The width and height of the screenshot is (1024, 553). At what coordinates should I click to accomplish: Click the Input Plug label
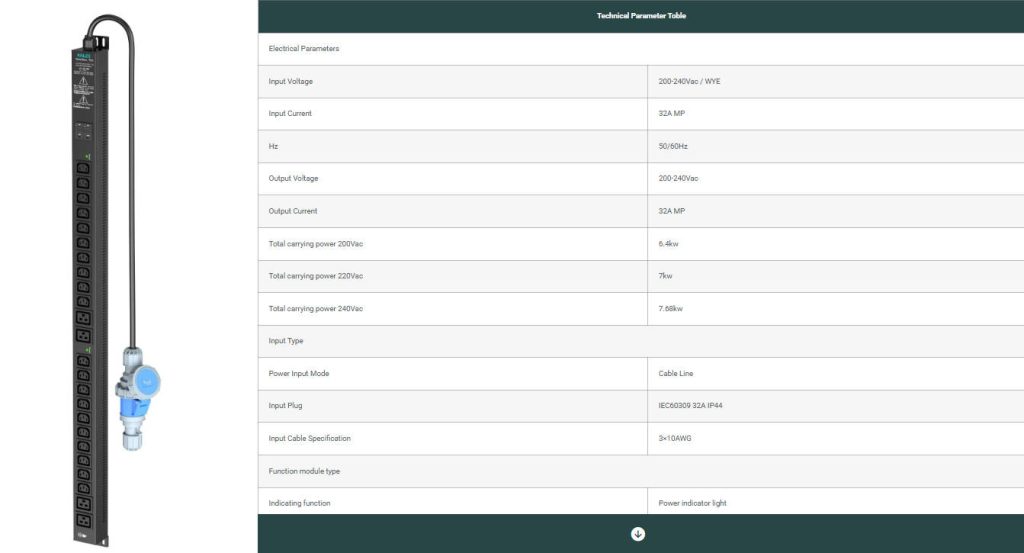285,405
